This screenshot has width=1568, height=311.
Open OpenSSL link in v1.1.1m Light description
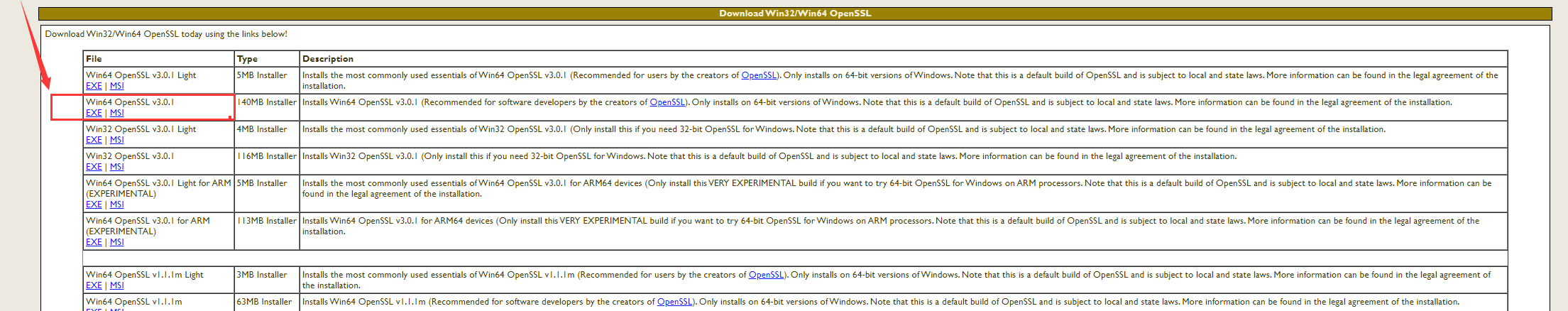[x=766, y=275]
